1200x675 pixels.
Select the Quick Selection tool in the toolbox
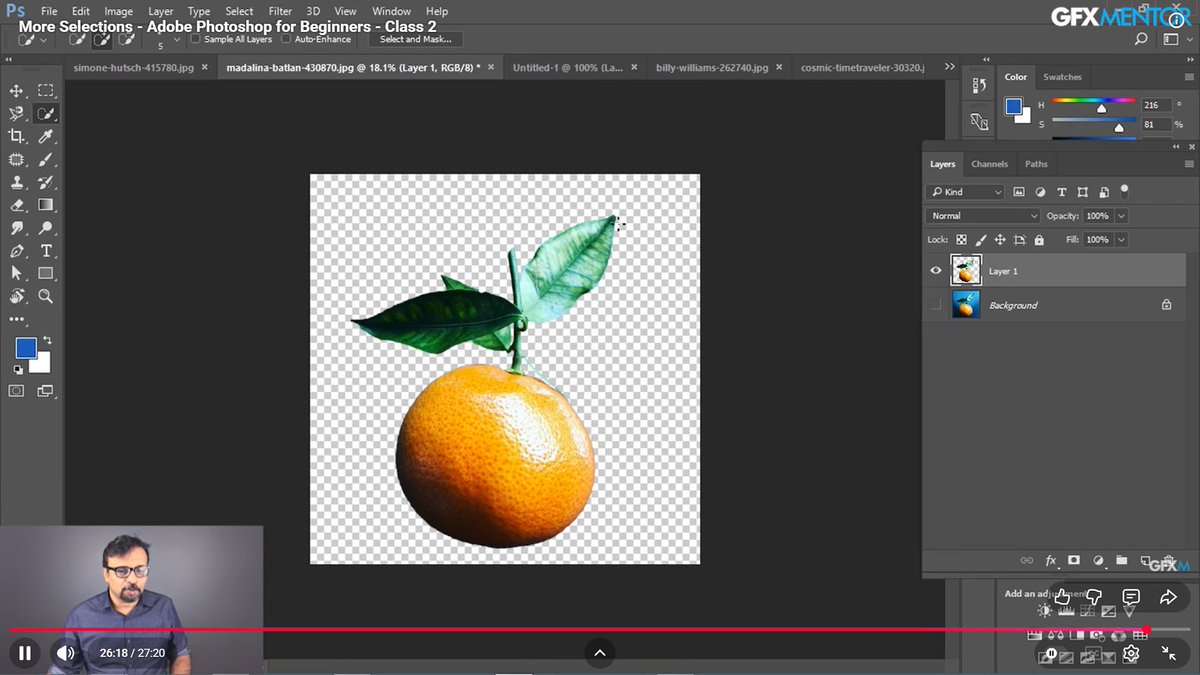(46, 114)
